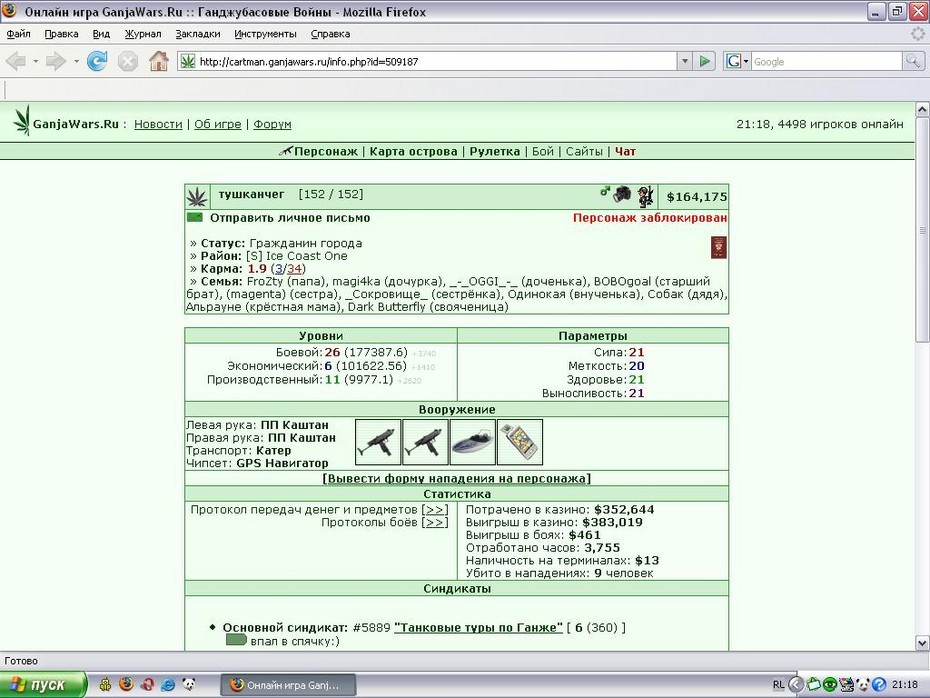930x698 pixels.
Task: Open the Инструменты menu
Action: coord(265,34)
